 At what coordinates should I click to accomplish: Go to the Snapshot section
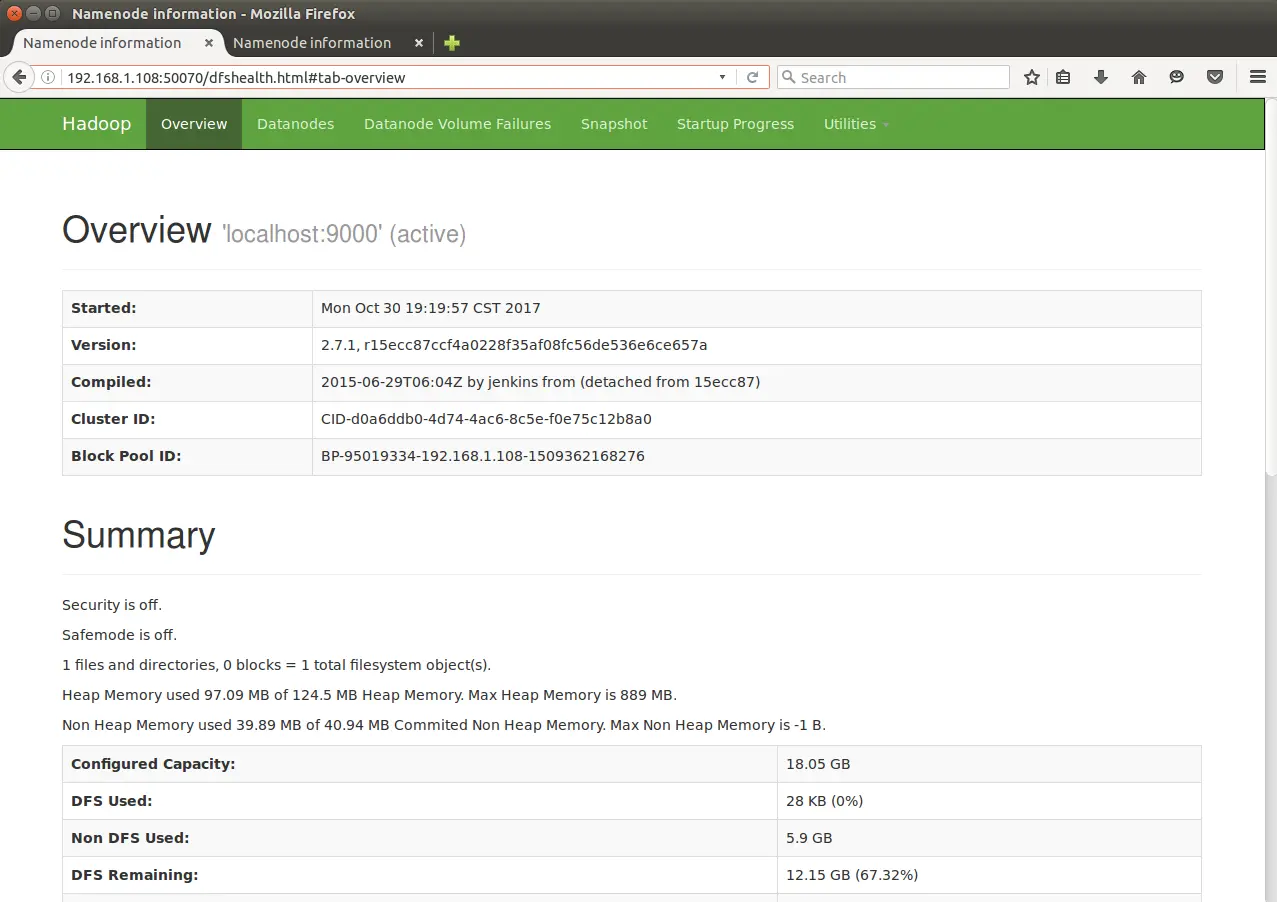click(x=614, y=124)
